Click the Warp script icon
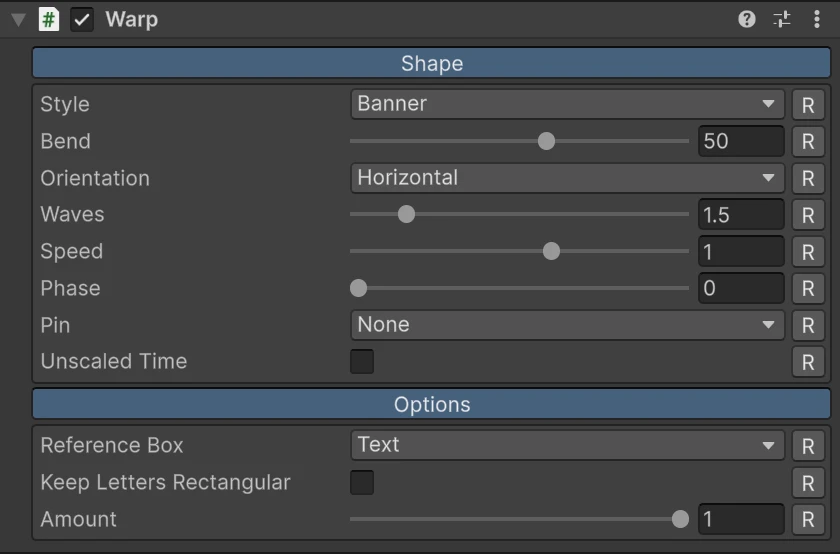Image resolution: width=840 pixels, height=554 pixels. pos(49,20)
